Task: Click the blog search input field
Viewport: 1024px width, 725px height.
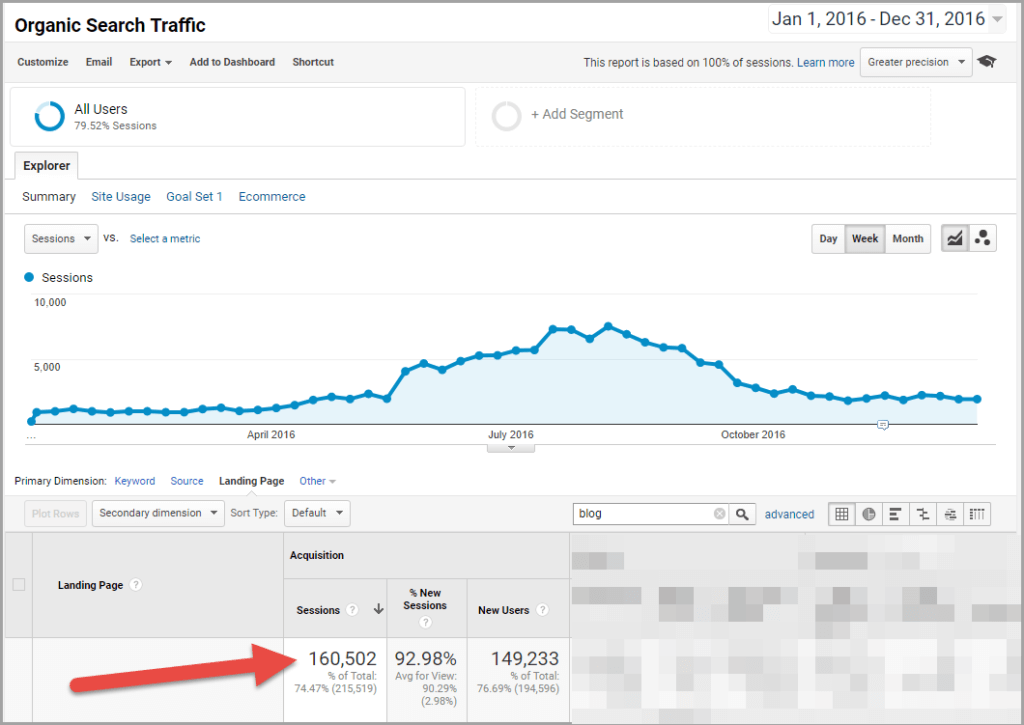Action: (643, 514)
